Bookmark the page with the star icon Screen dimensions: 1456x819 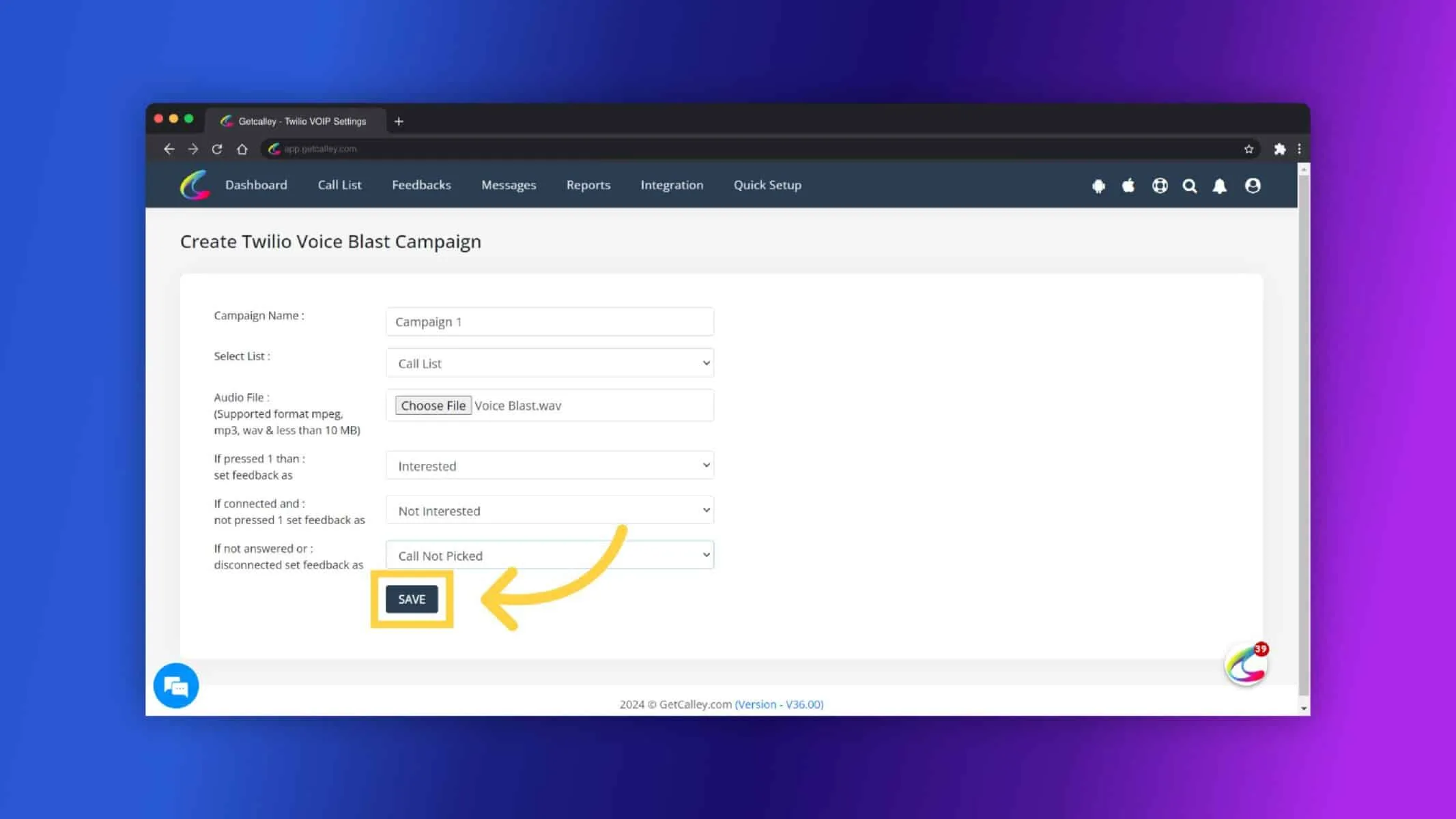[x=1248, y=149]
